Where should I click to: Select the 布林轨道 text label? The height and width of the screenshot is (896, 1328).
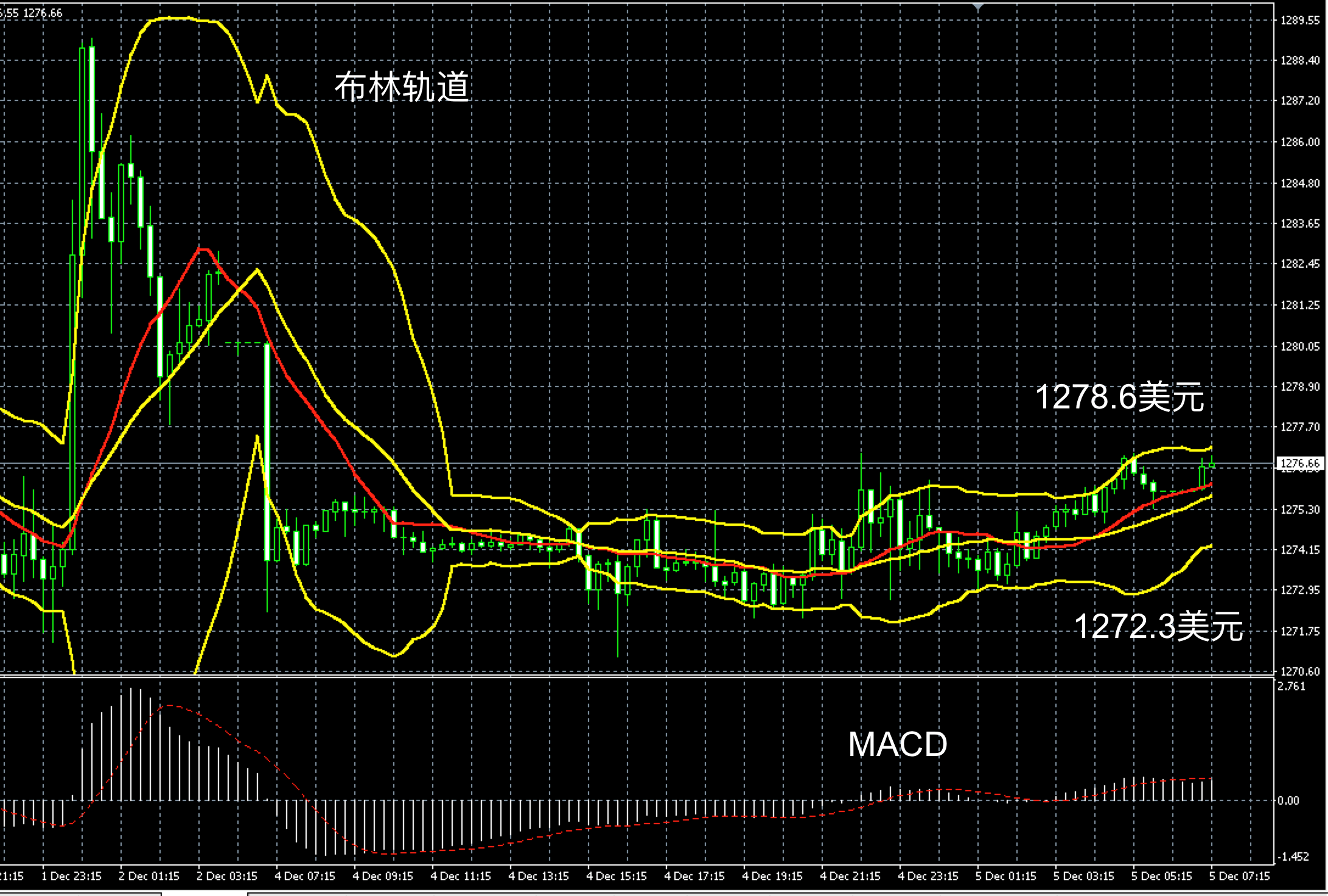pyautogui.click(x=402, y=87)
